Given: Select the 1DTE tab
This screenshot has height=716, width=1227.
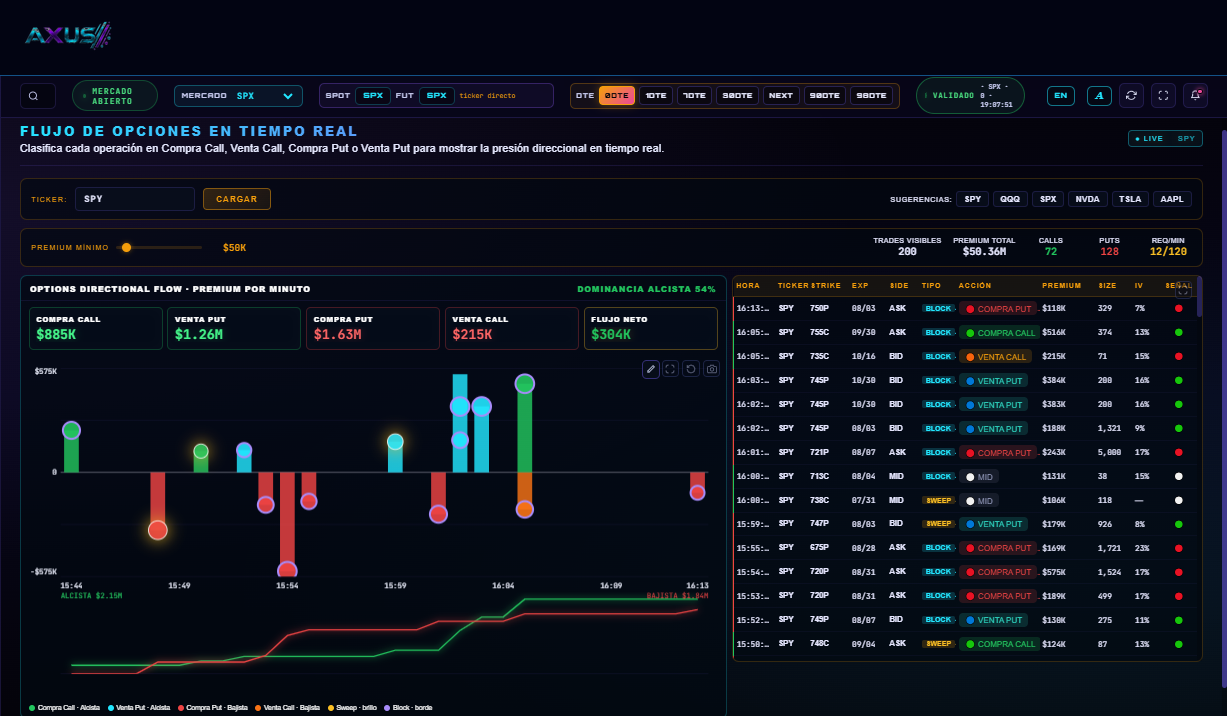Looking at the screenshot, I should (656, 96).
